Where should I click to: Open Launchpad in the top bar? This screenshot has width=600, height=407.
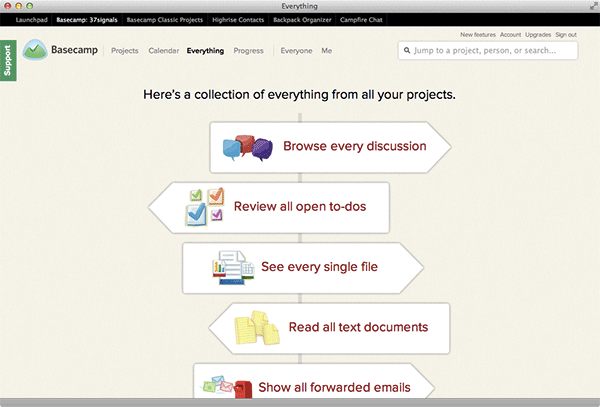(x=31, y=20)
